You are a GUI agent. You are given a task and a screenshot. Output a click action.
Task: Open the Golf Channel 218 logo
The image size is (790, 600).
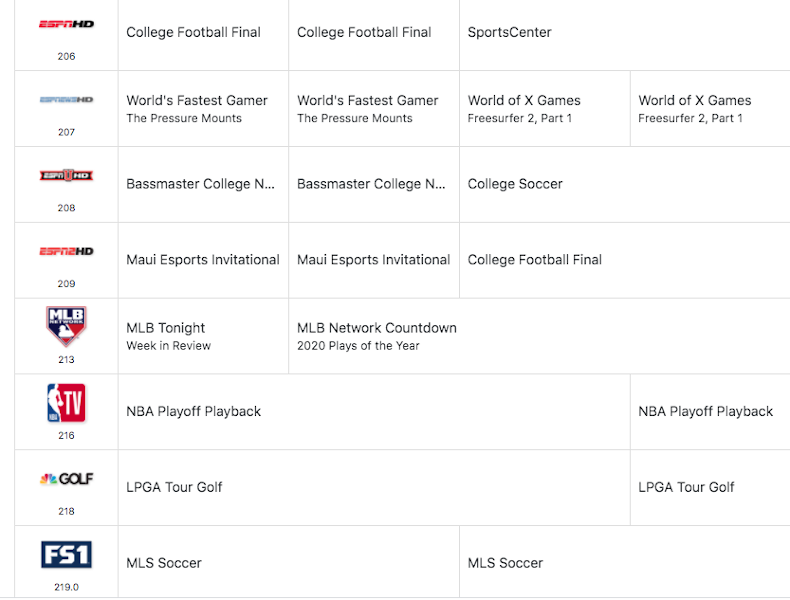coord(66,479)
